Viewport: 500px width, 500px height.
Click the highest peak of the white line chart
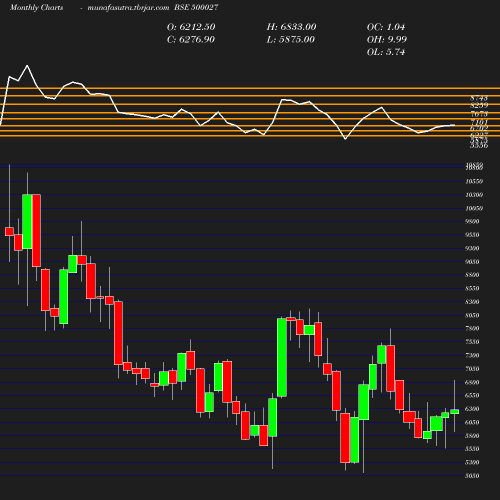coord(27,66)
